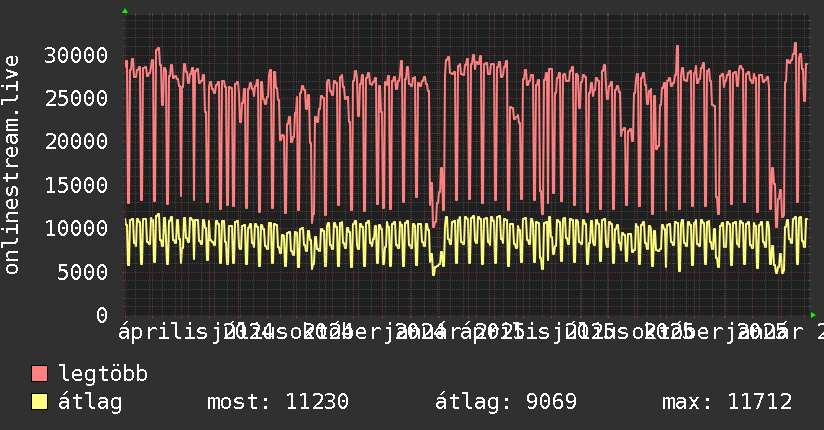This screenshot has height=430, width=824.
Task: Click the green arrow at y-axis top
Action: click(125, 11)
